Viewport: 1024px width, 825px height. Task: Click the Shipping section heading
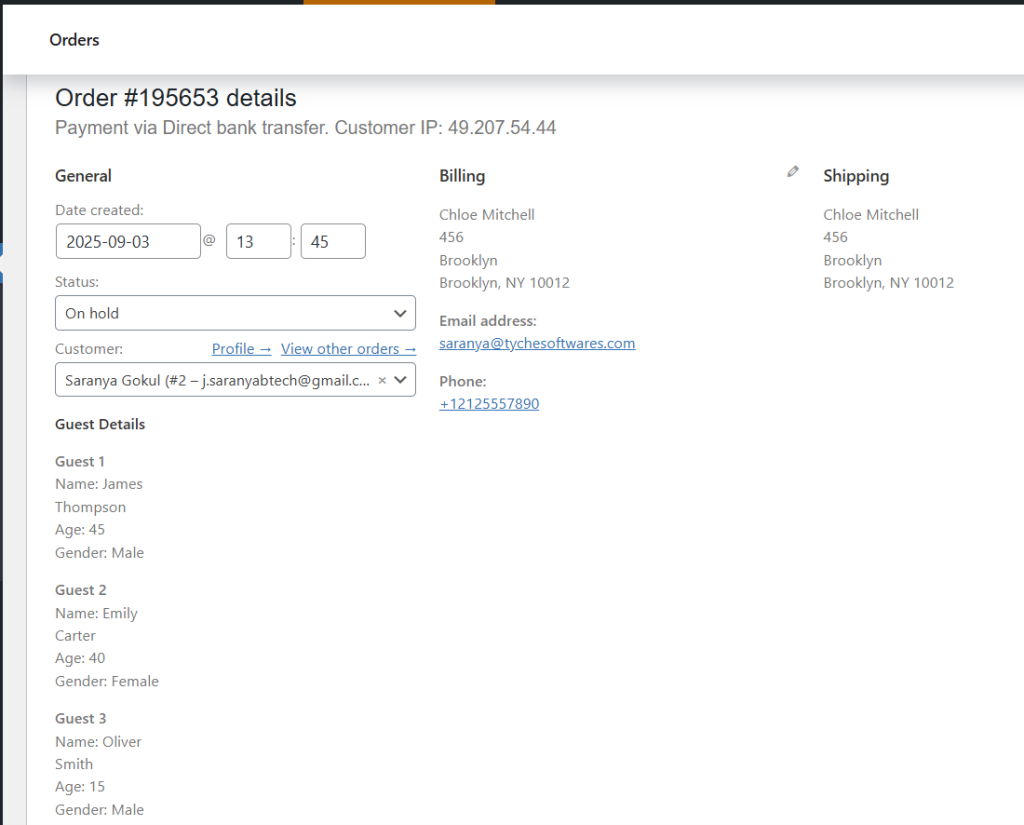[856, 175]
